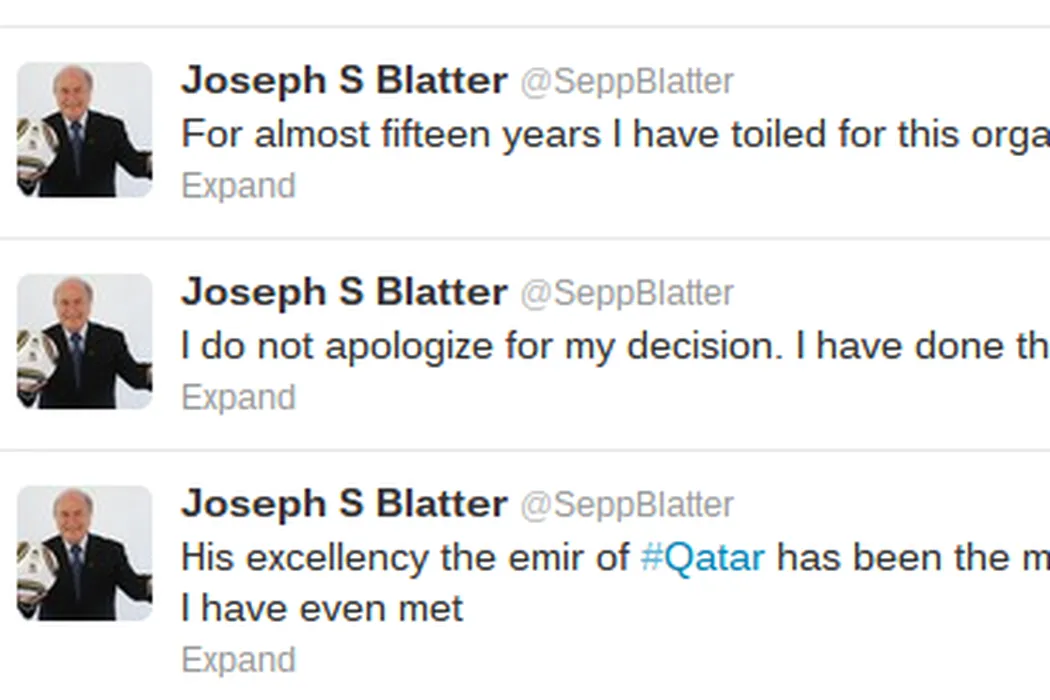
Task: Click the soccer ball in the second tweet's avatar
Action: tap(34, 357)
